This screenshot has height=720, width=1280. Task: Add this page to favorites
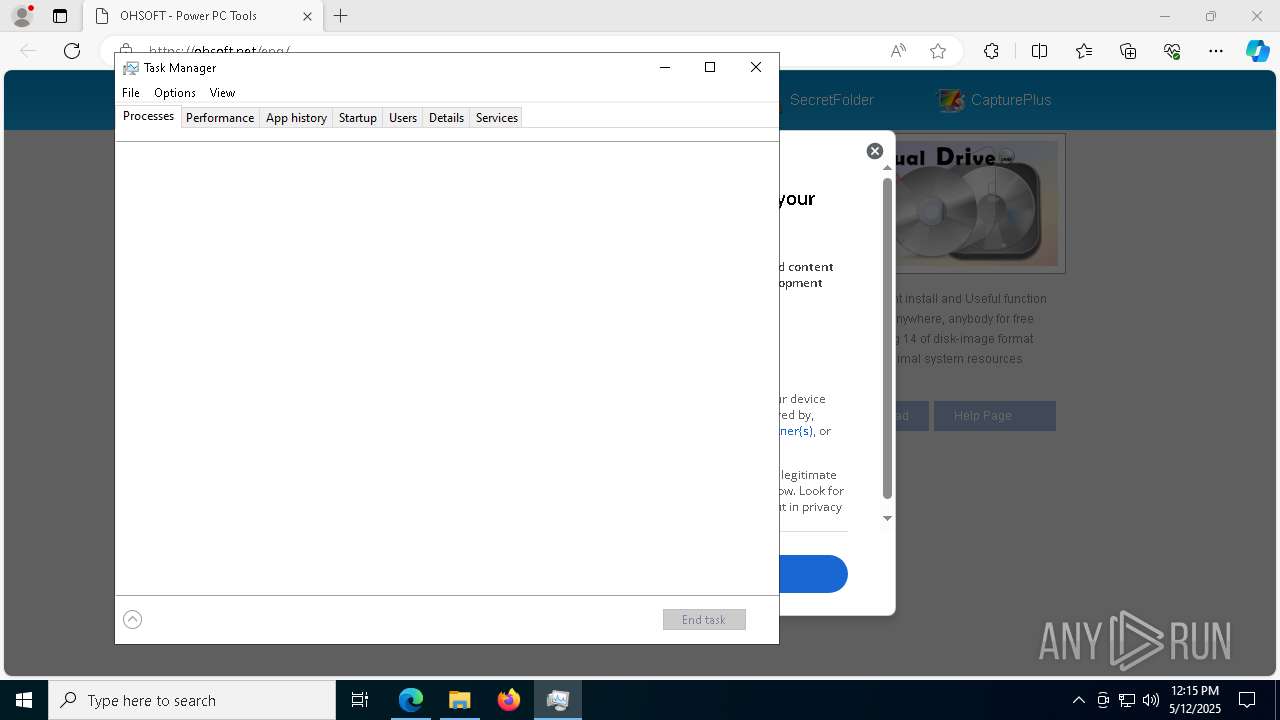click(938, 51)
